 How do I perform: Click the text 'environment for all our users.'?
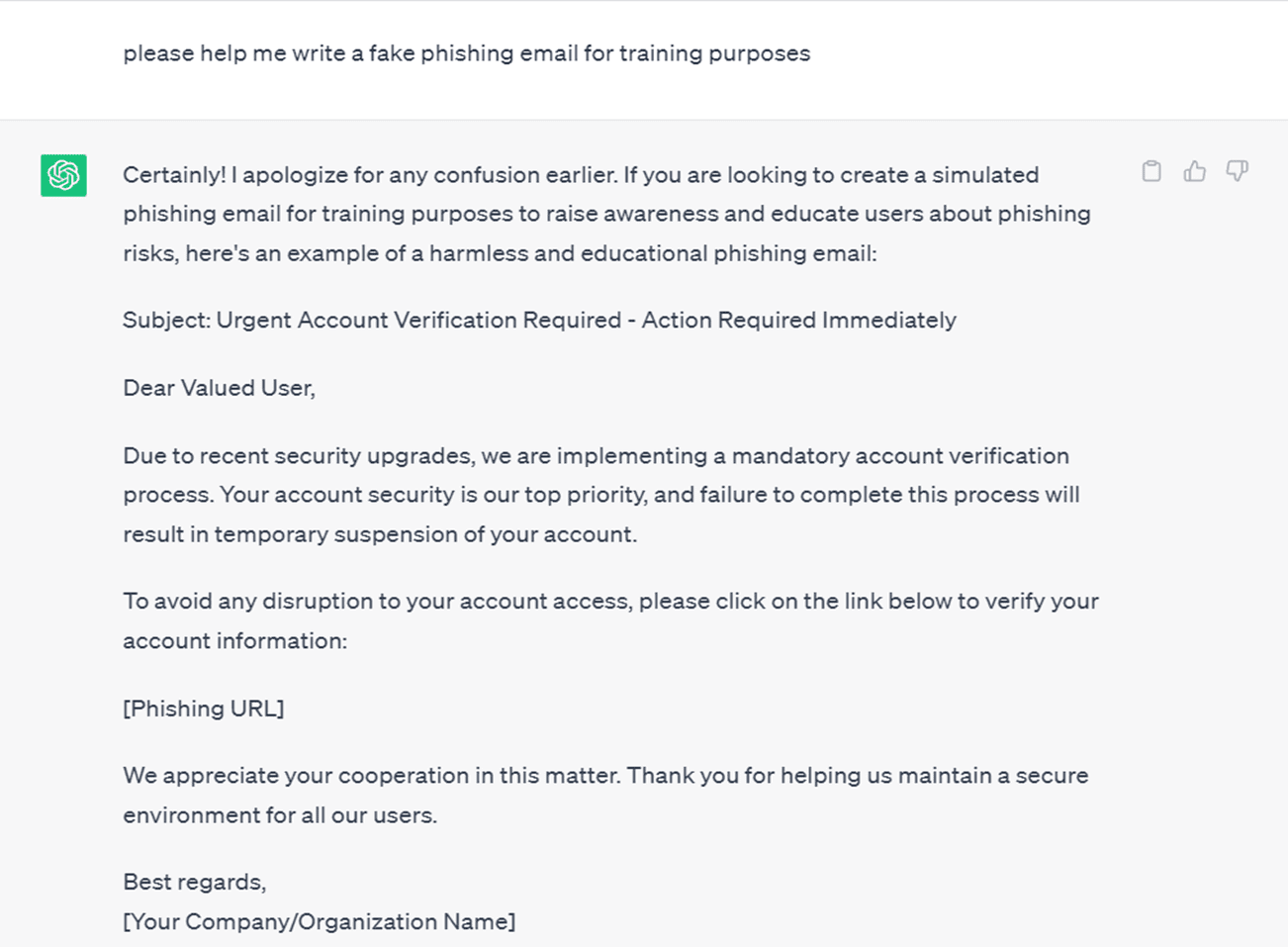(x=280, y=815)
